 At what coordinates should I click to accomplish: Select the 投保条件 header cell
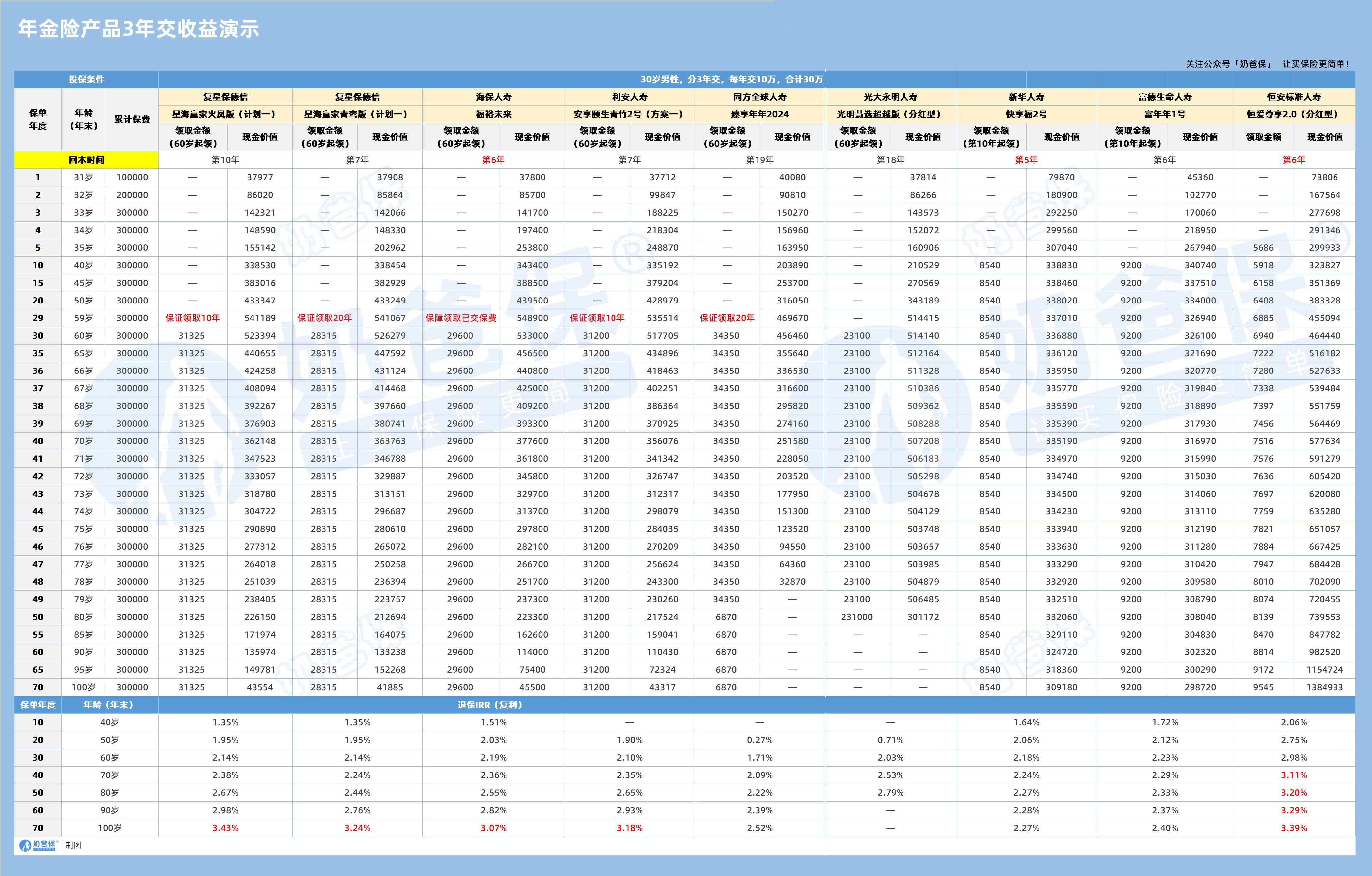86,79
